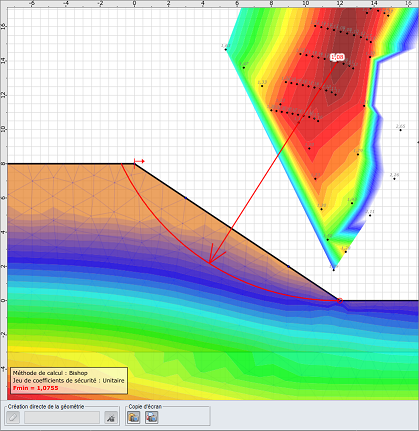419x431 pixels.
Task: Select the circle center point labeled 2,21
Action: 370,215
